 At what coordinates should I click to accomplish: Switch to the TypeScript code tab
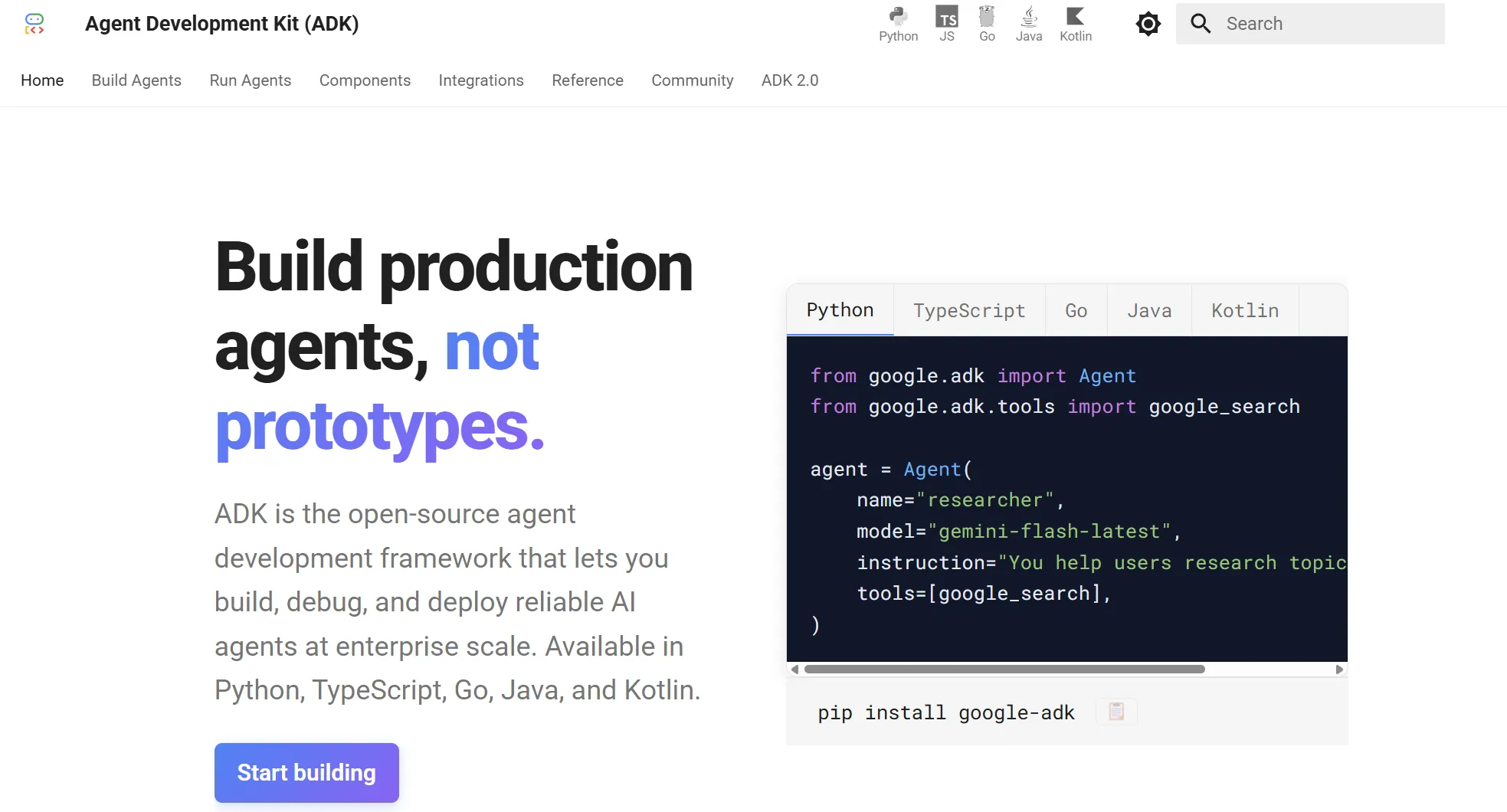[969, 310]
